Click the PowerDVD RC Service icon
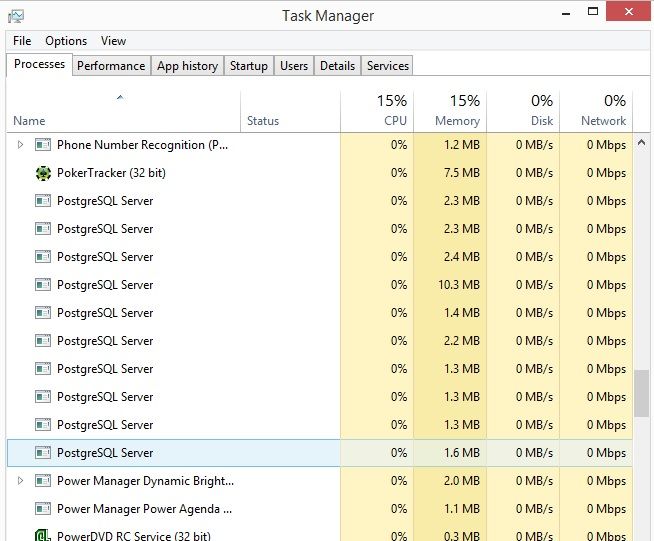 click(43, 535)
